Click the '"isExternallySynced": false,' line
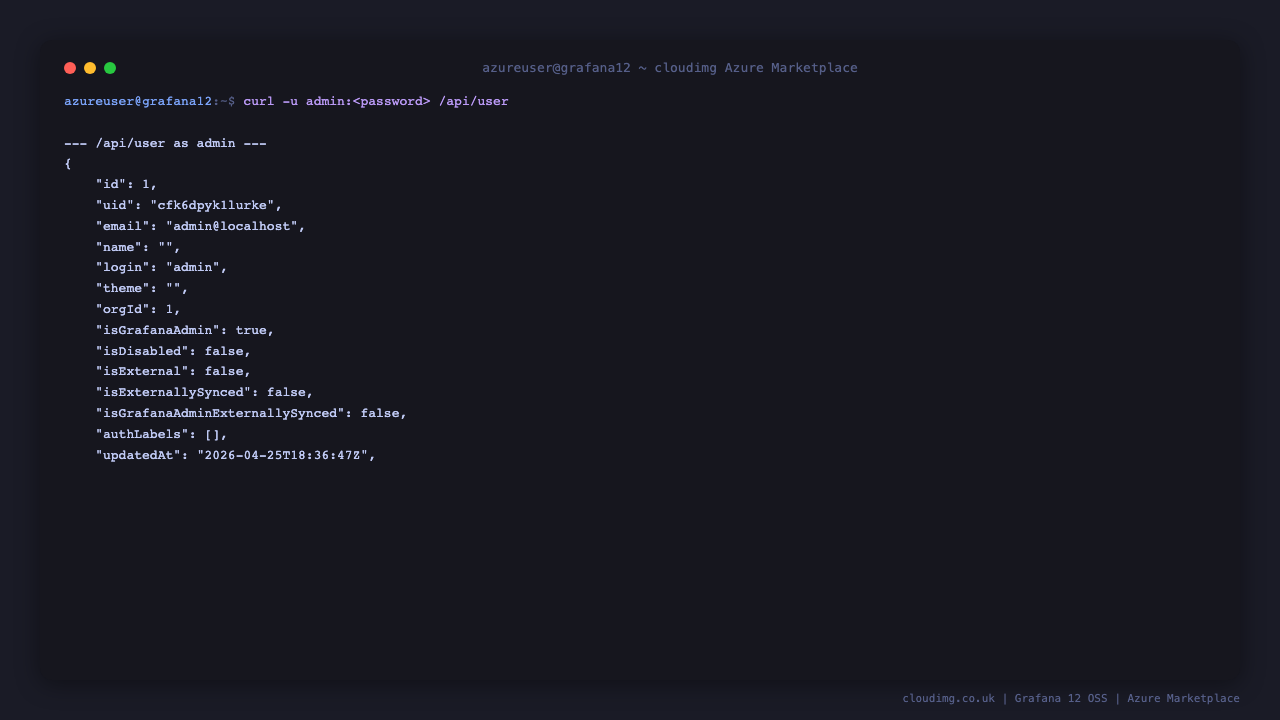Image resolution: width=1280 pixels, height=720 pixels. 204,392
